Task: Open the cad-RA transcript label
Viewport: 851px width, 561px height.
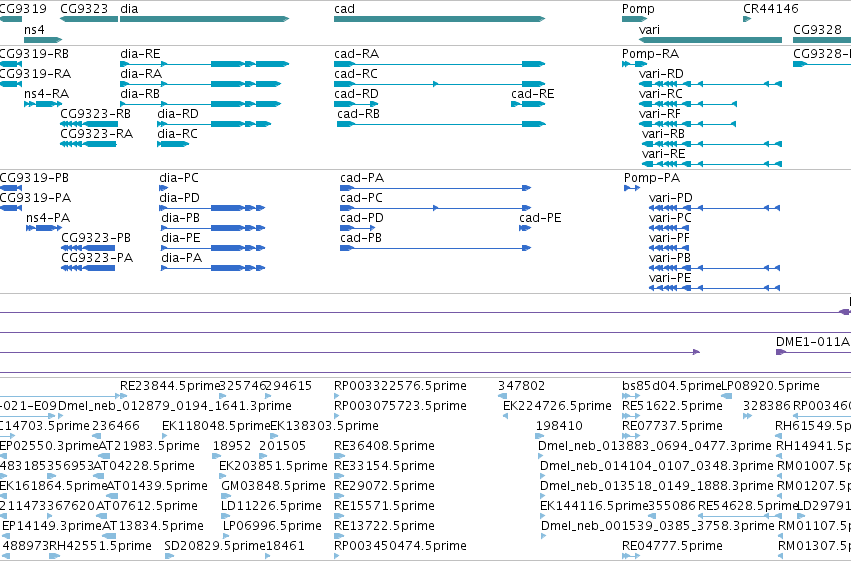Action: 357,54
